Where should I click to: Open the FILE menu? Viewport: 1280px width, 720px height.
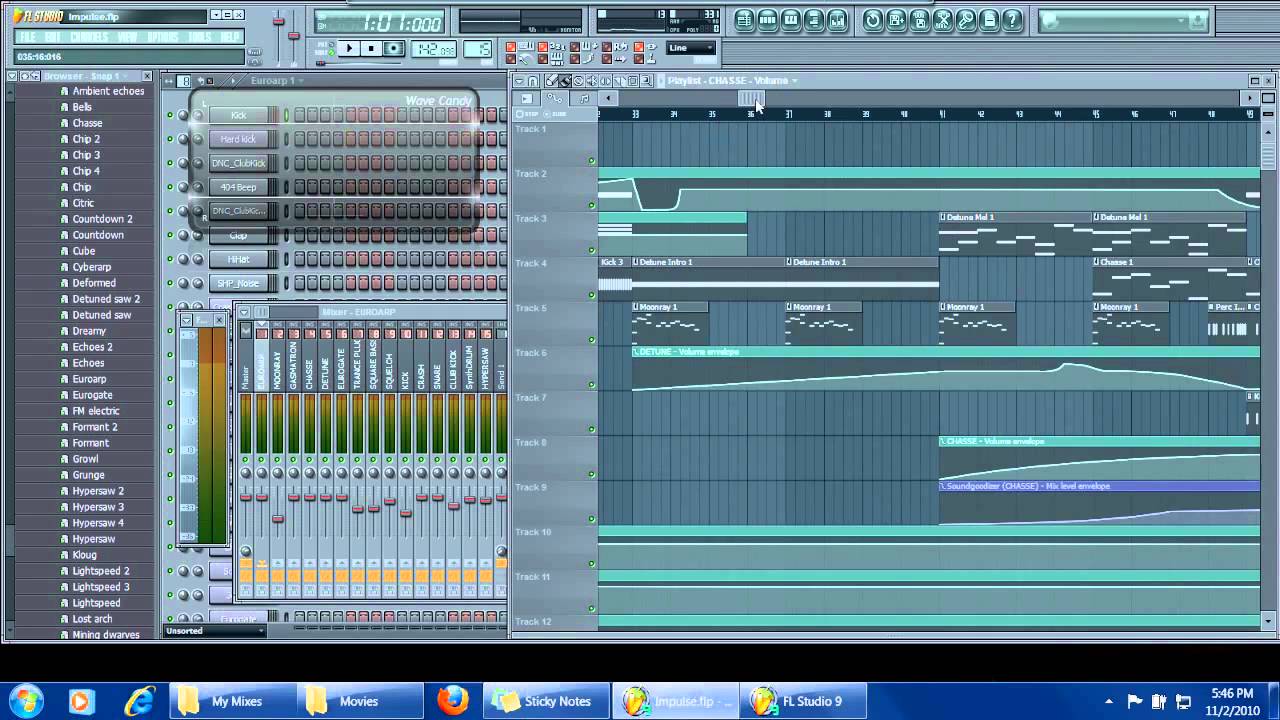coord(27,37)
